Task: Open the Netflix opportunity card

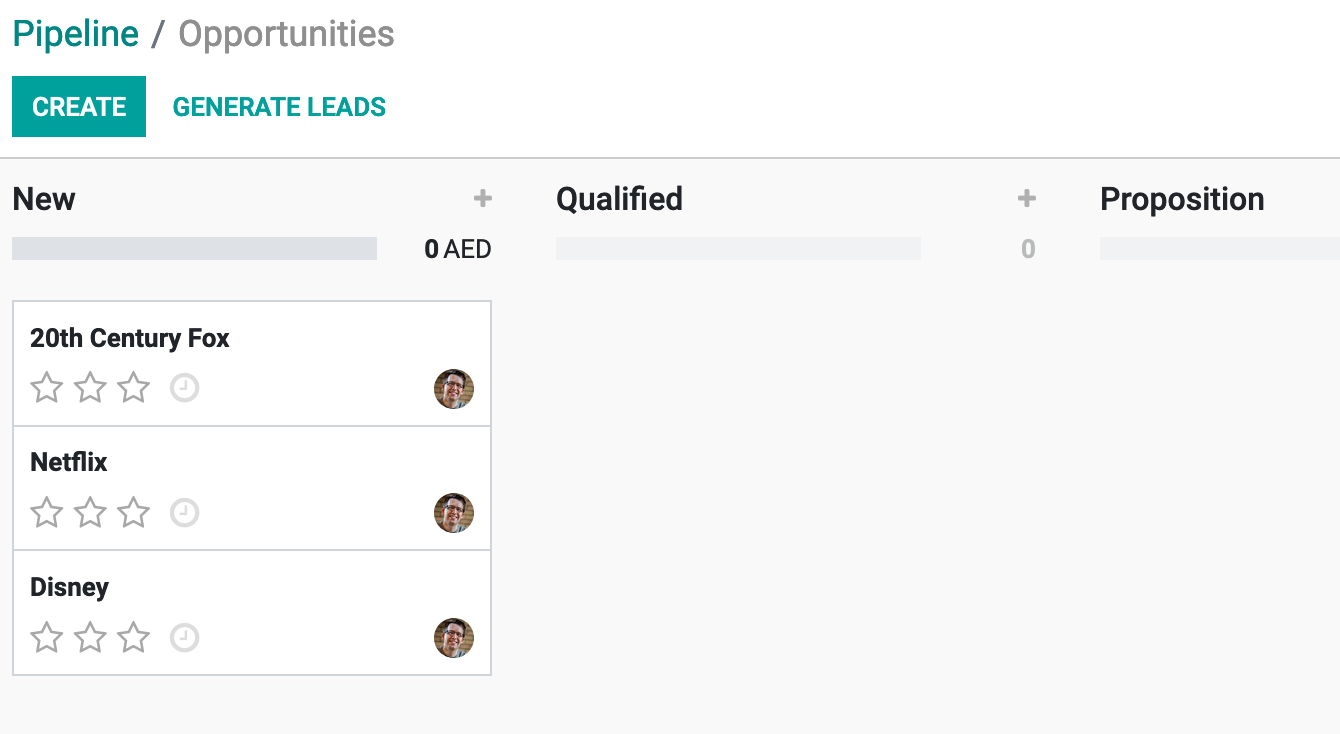Action: pyautogui.click(x=250, y=463)
